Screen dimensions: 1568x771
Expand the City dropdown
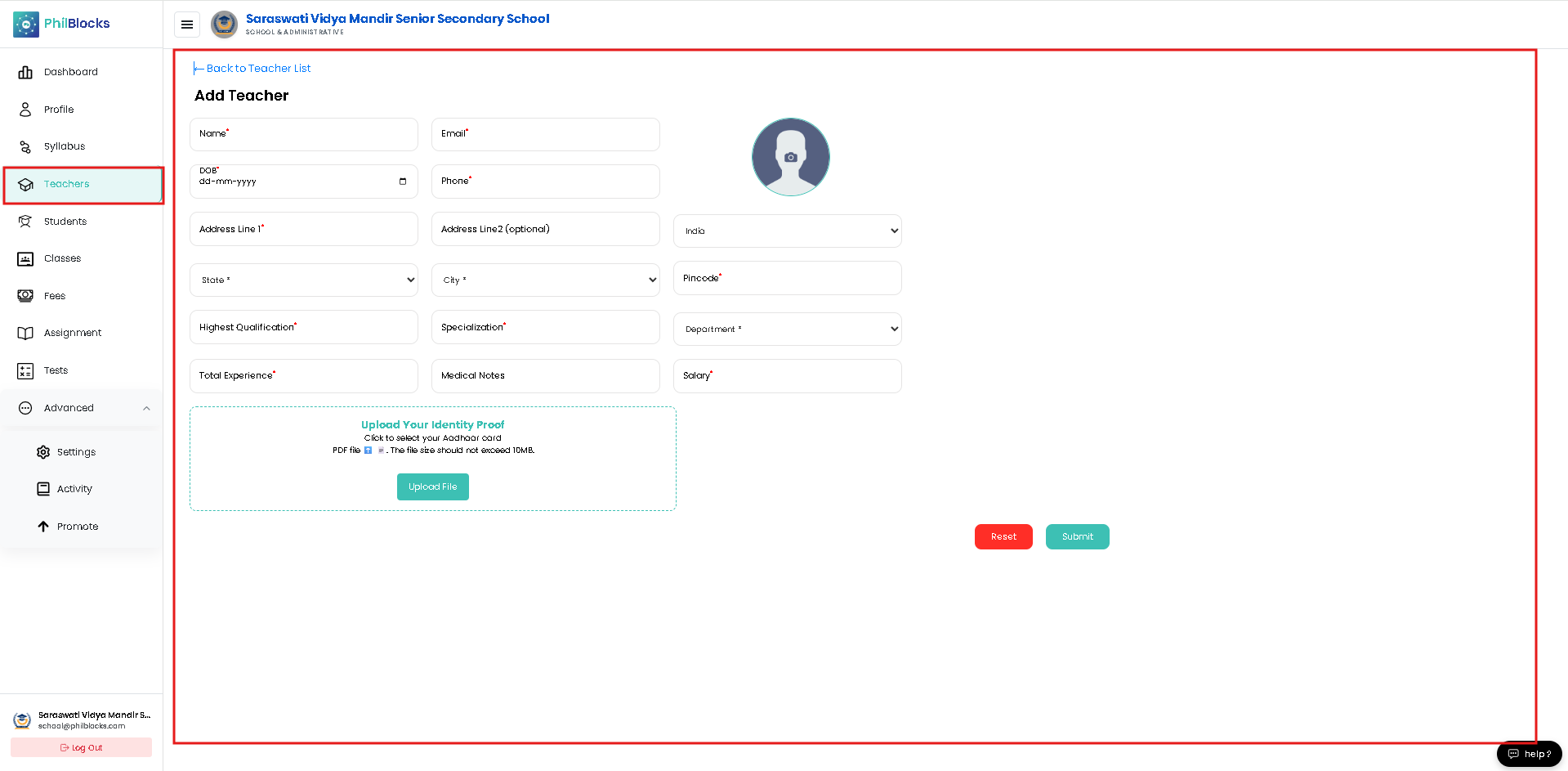coord(546,280)
